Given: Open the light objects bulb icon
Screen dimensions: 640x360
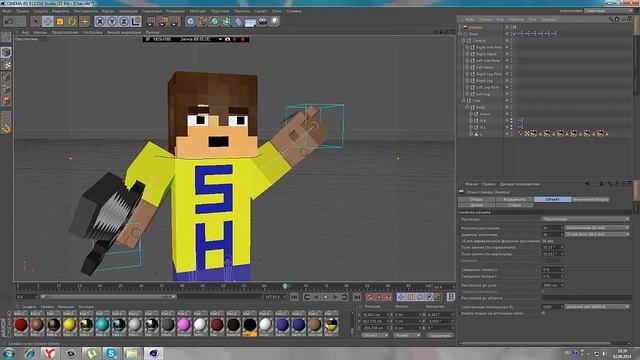Looking at the screenshot, I should pos(275,21).
